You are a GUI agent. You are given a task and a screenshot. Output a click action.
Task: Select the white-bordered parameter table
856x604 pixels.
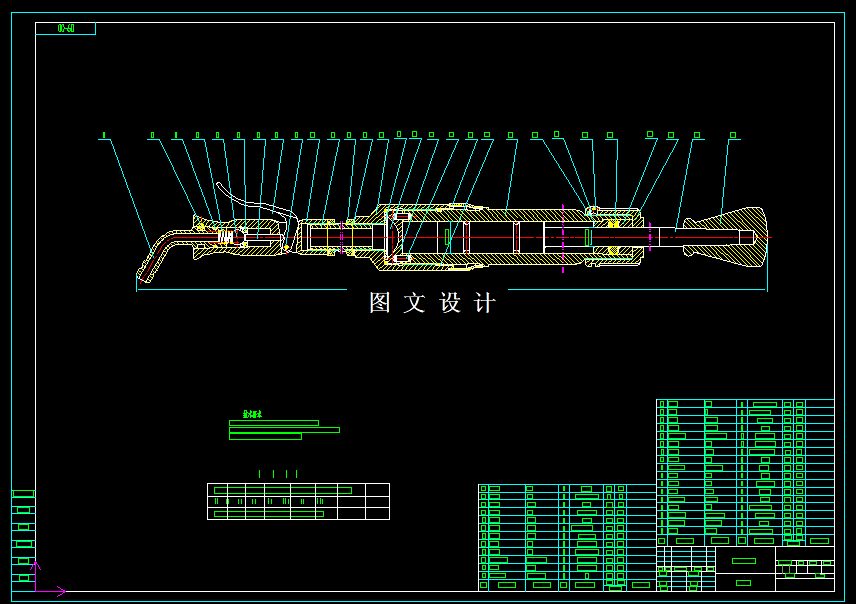(299, 501)
